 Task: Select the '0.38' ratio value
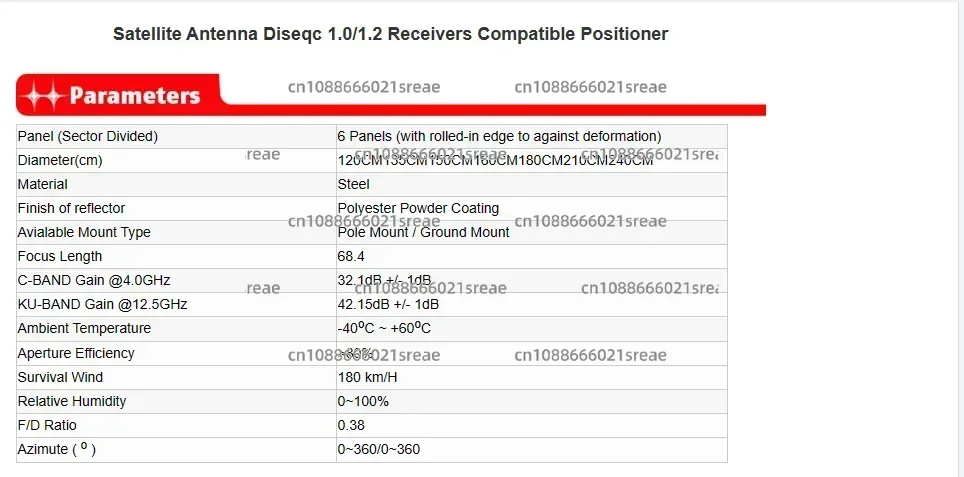pos(351,425)
